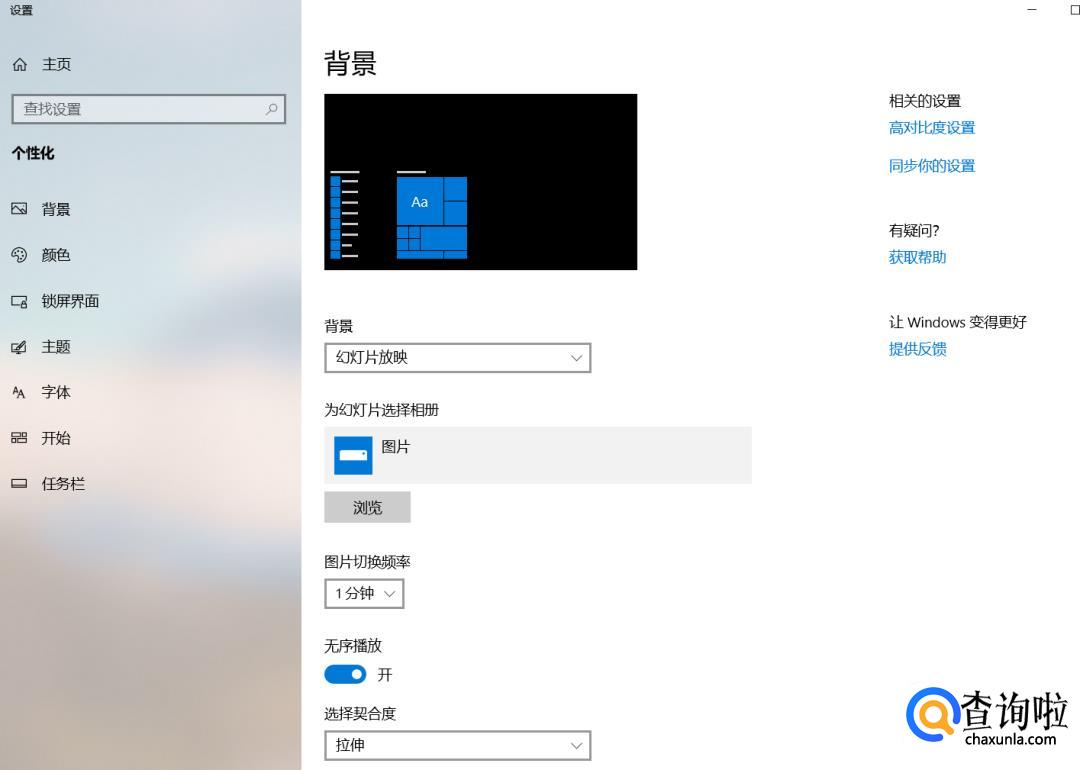Screen dimensions: 1080x770
Task: Click the brush icon beside 主题
Action: [x=19, y=347]
